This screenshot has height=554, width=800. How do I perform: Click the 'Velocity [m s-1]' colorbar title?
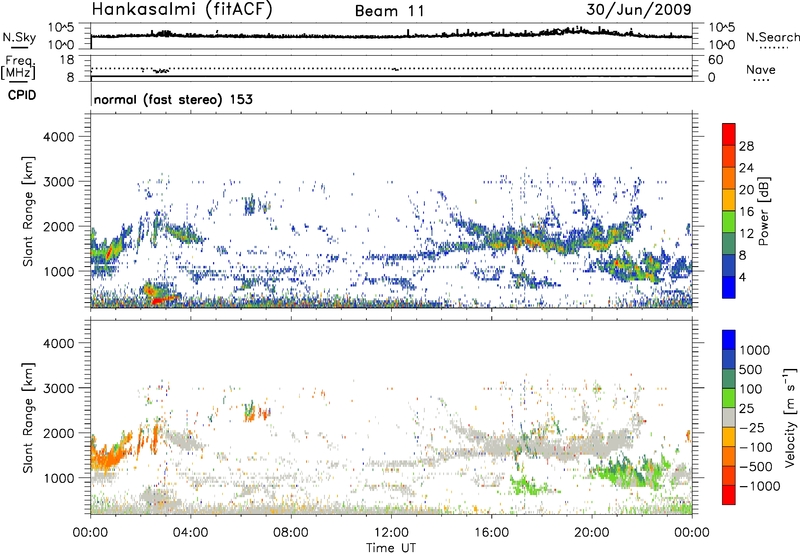[790, 417]
